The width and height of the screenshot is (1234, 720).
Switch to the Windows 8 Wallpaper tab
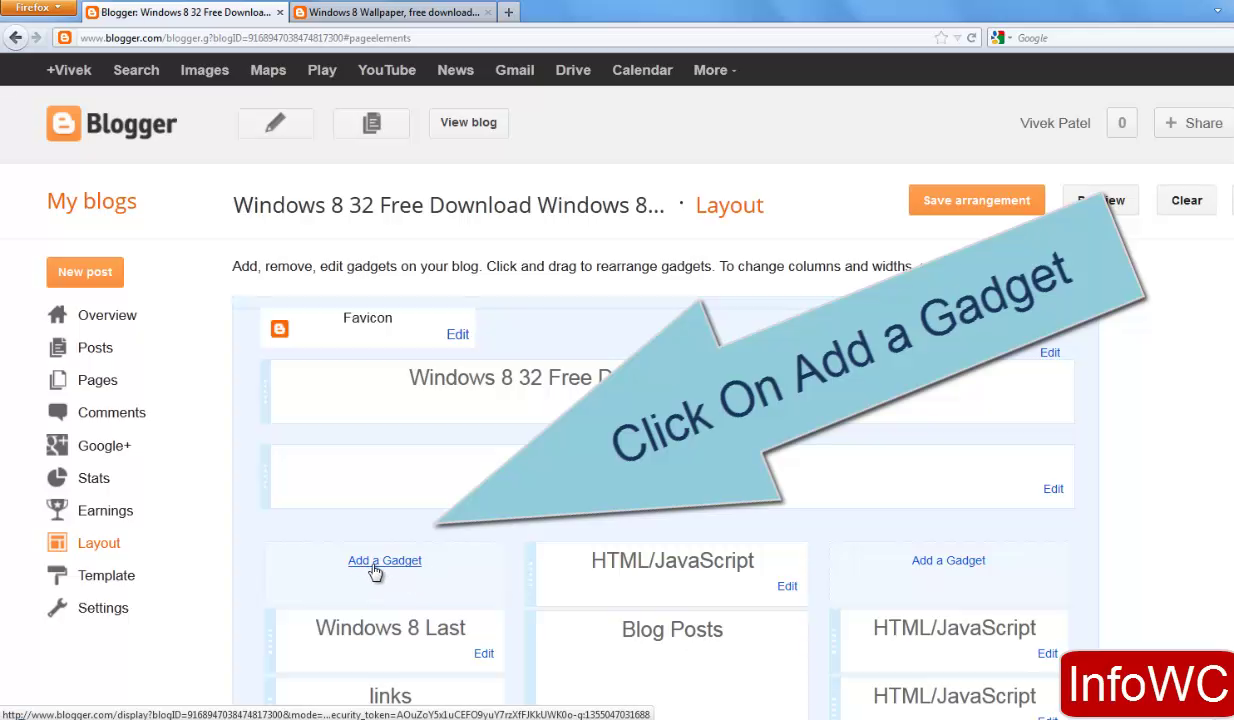pyautogui.click(x=392, y=12)
